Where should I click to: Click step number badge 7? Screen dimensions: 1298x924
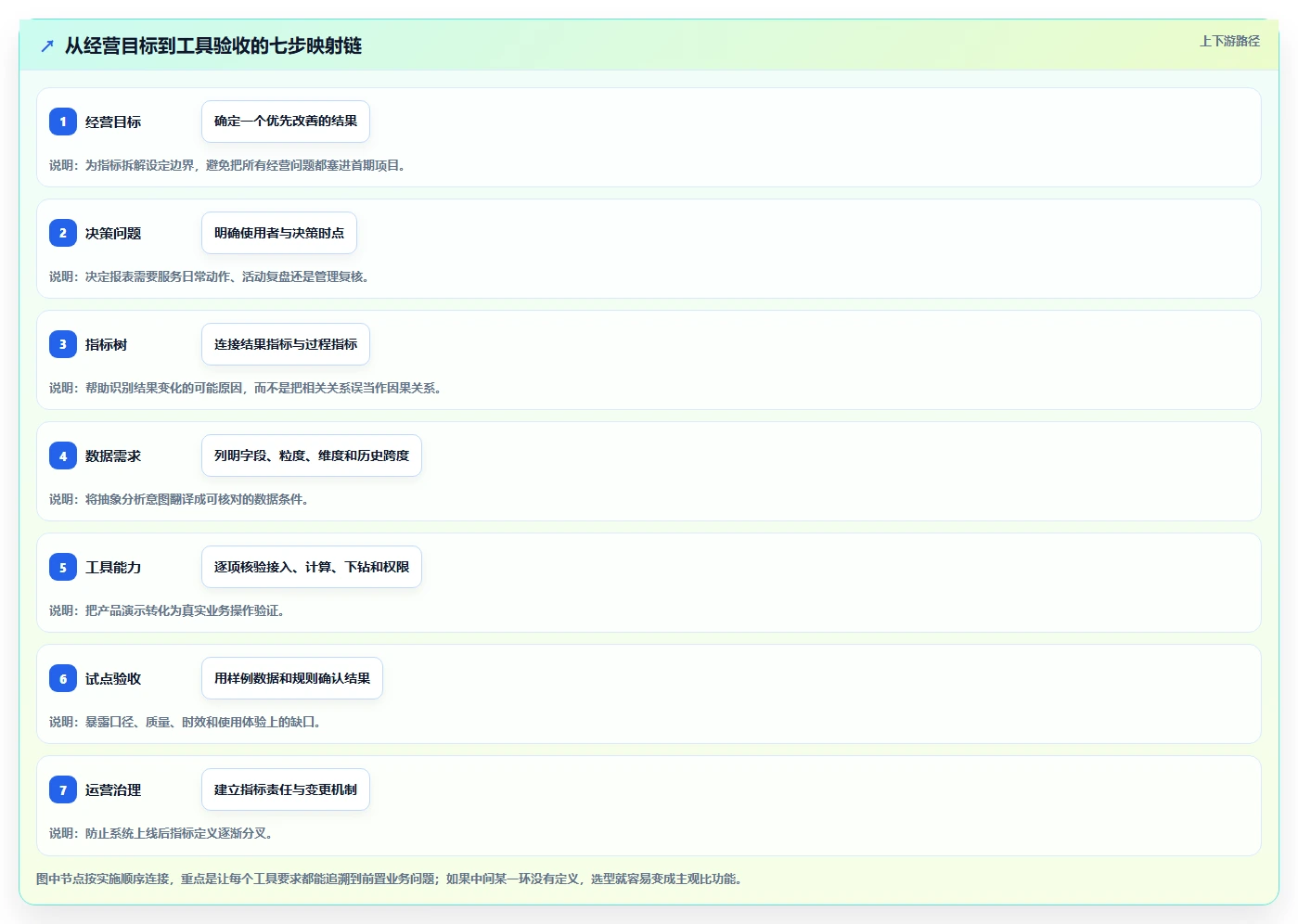(x=63, y=789)
